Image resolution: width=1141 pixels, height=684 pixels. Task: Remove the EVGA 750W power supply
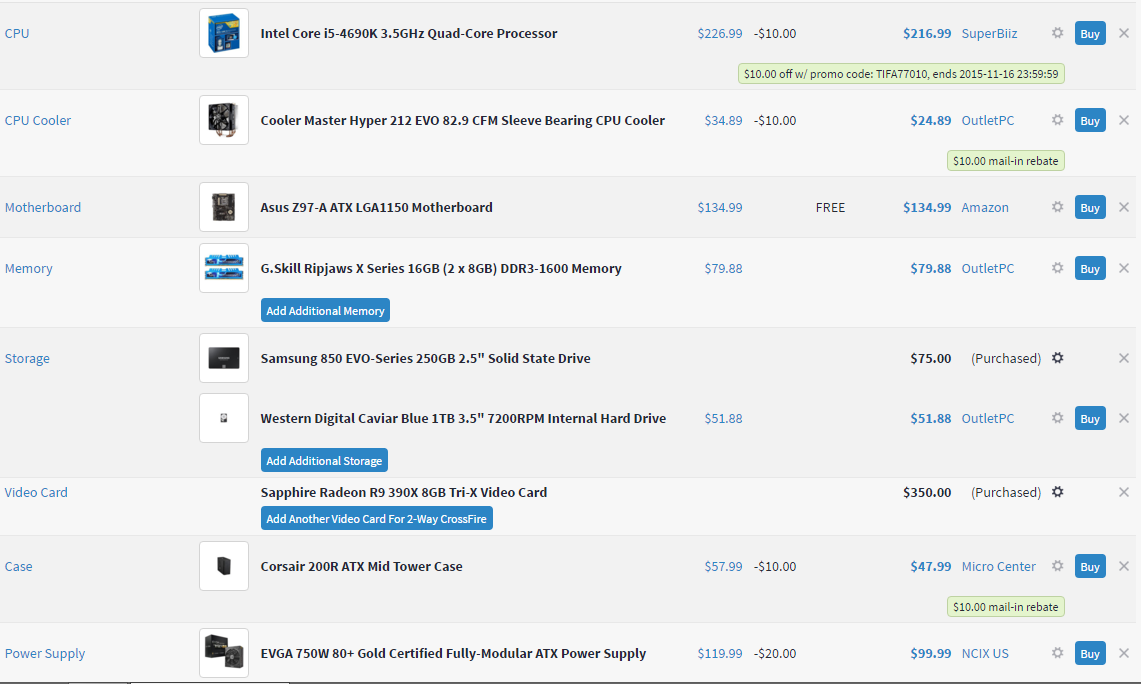(x=1124, y=653)
